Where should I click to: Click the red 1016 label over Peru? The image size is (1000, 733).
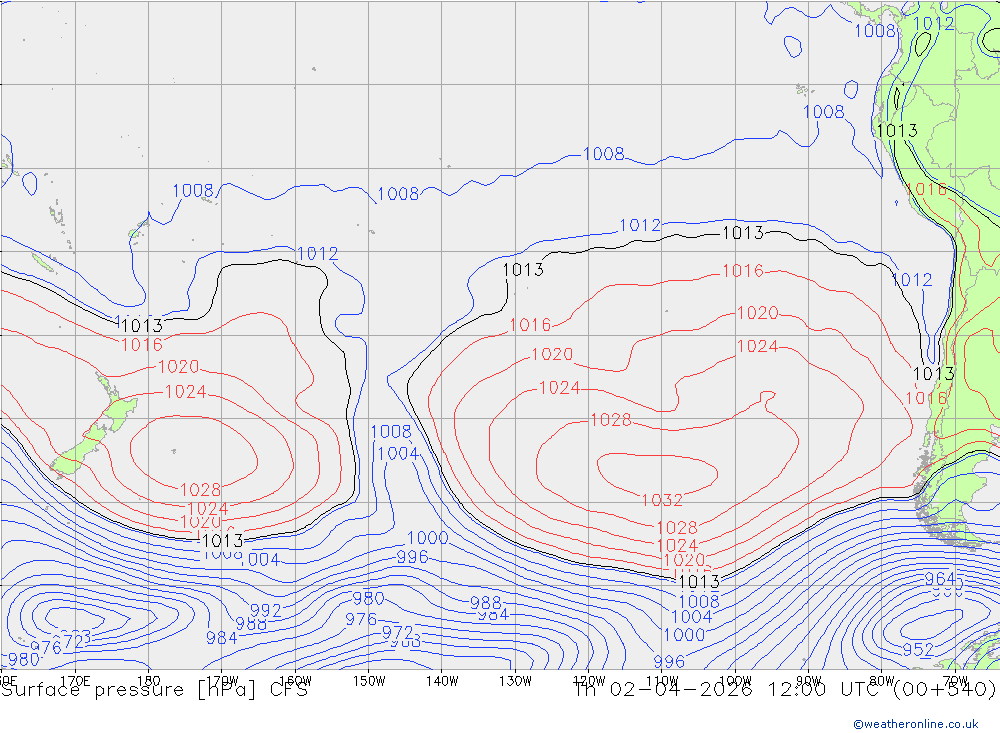pos(926,189)
